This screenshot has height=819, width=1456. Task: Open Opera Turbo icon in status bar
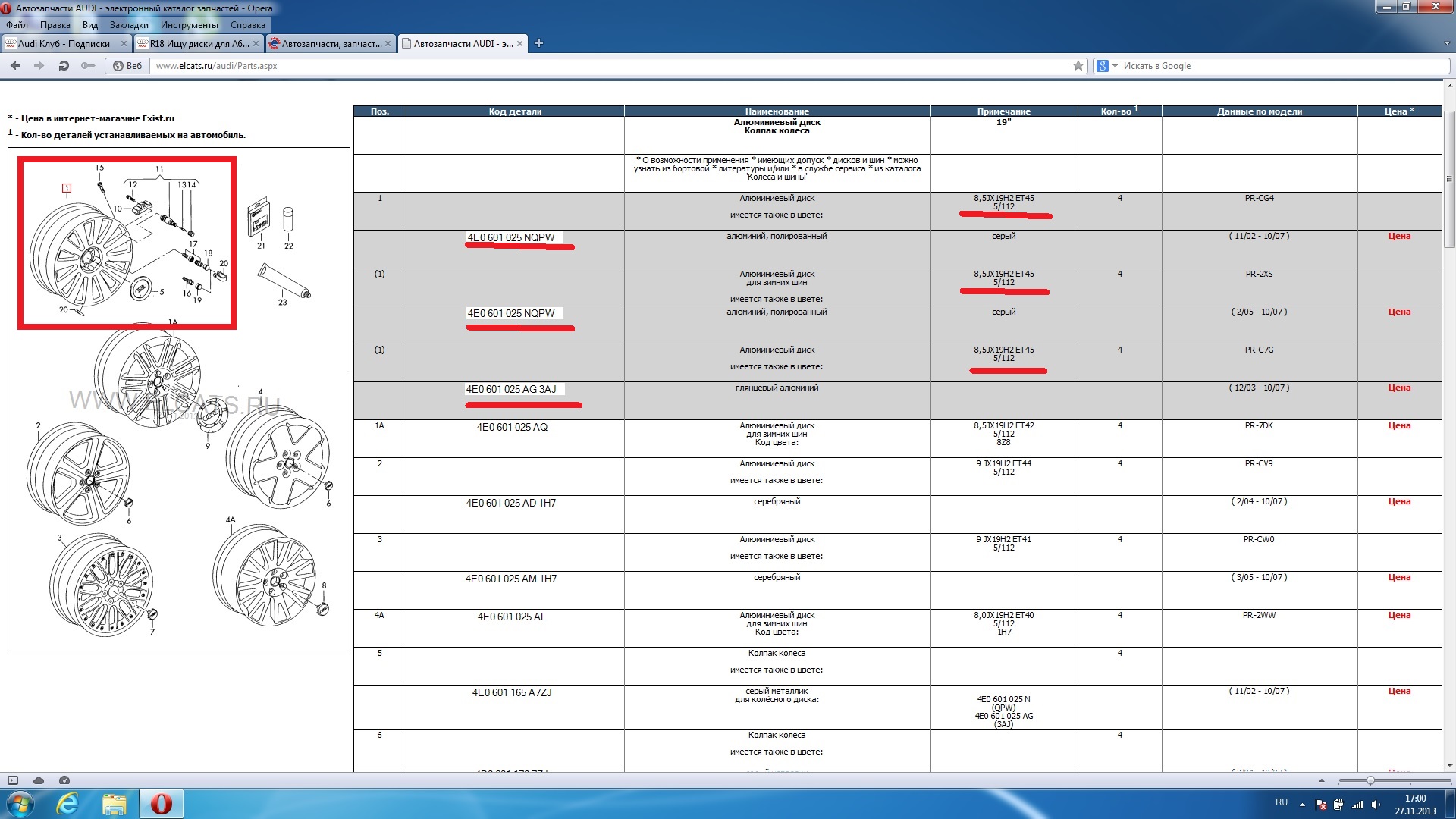64,780
